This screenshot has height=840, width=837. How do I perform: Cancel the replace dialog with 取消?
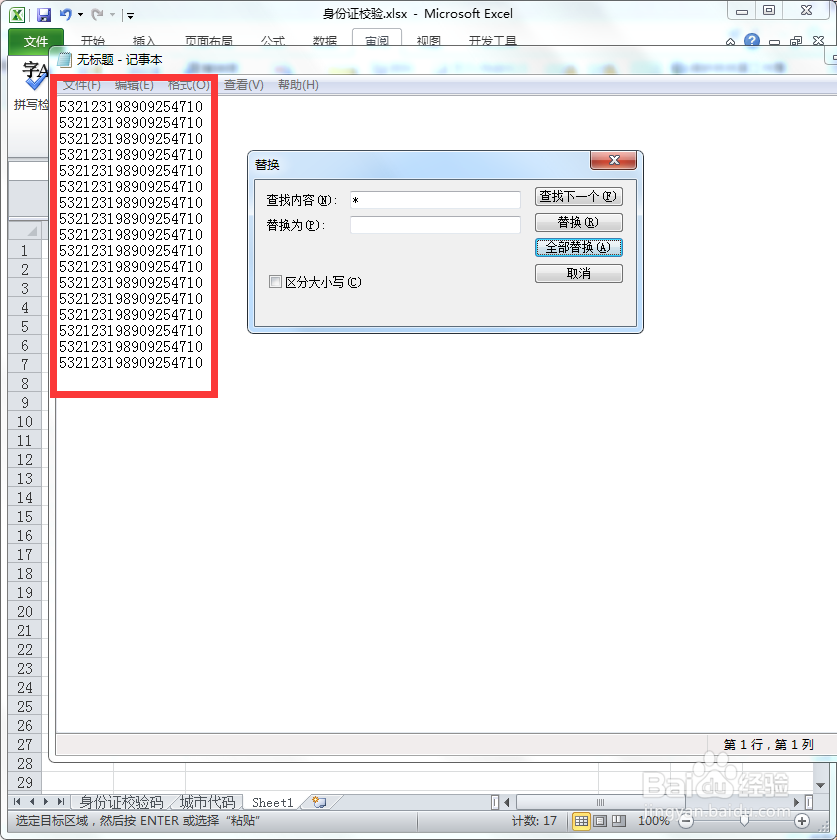(579, 273)
